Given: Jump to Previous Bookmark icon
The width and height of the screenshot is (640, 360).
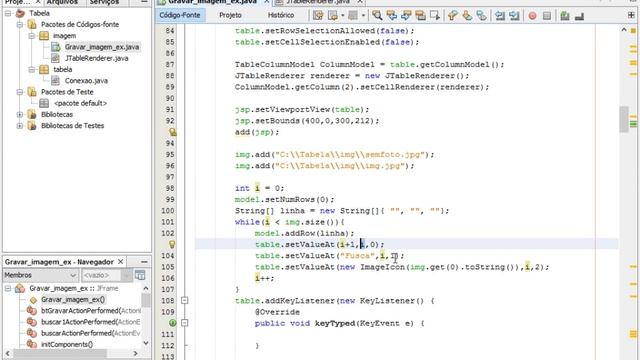Looking at the screenshot, I should tap(452, 16).
